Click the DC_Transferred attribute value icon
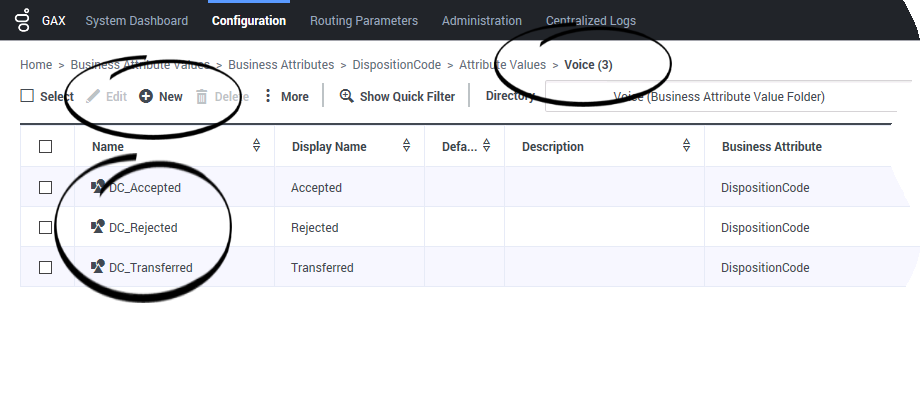Screen dimensions: 921x404 [x=98, y=267]
